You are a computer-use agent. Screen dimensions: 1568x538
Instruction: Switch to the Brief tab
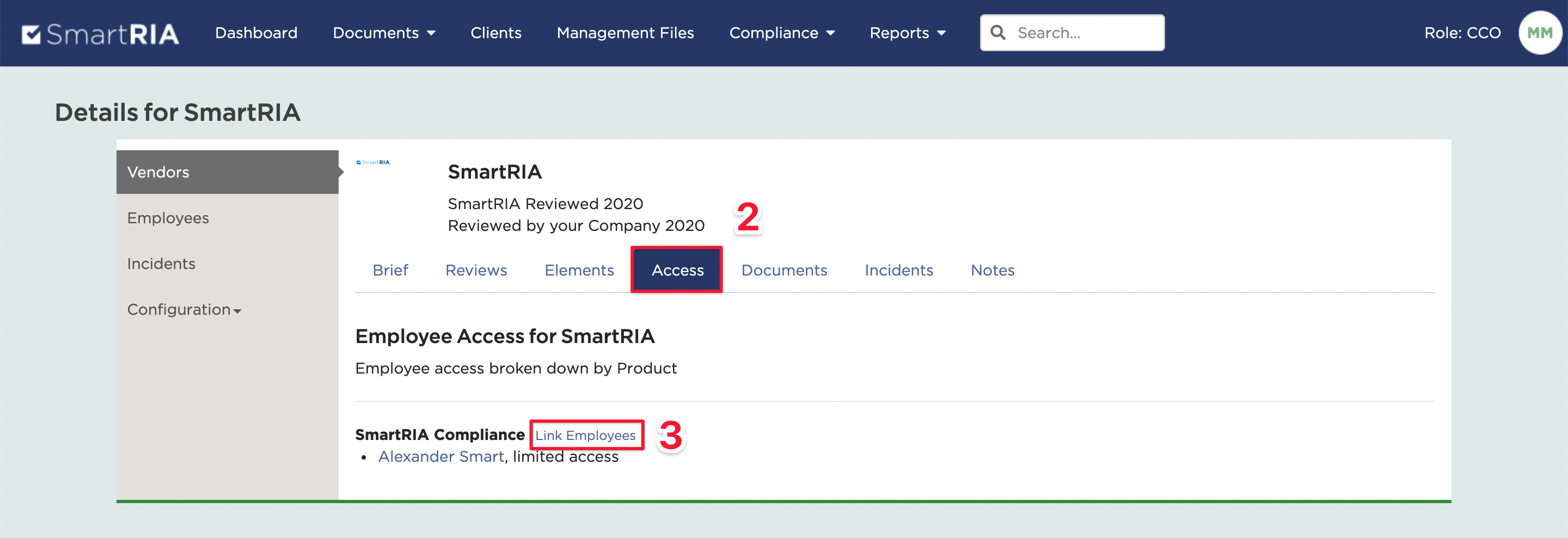point(390,270)
